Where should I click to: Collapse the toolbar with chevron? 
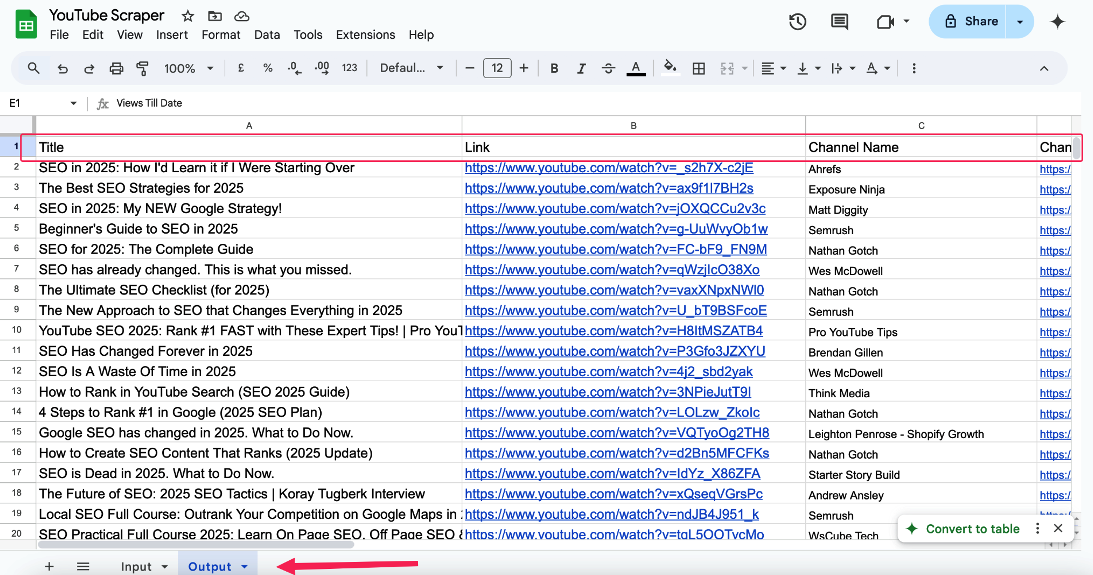(1044, 68)
